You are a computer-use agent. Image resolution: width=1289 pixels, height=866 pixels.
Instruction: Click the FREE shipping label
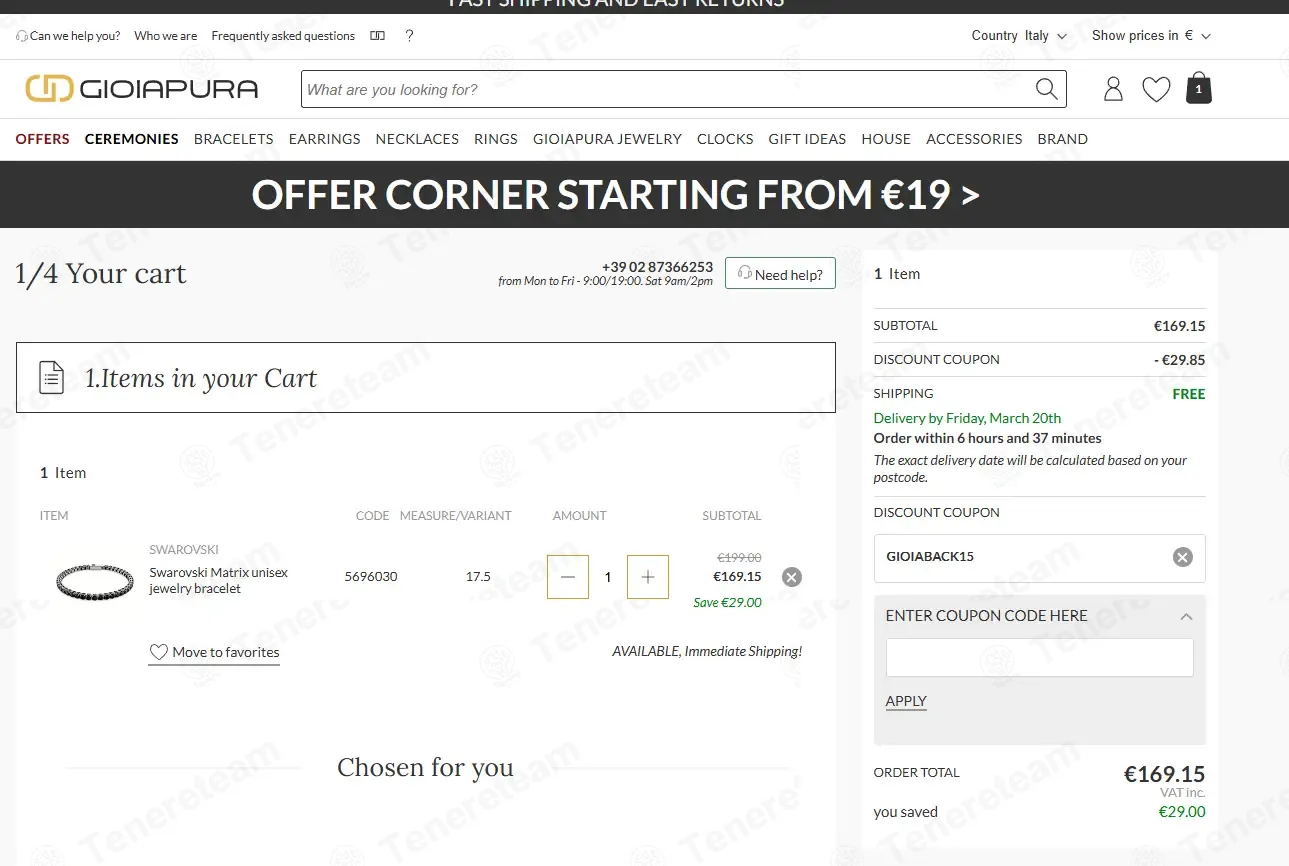(1189, 394)
